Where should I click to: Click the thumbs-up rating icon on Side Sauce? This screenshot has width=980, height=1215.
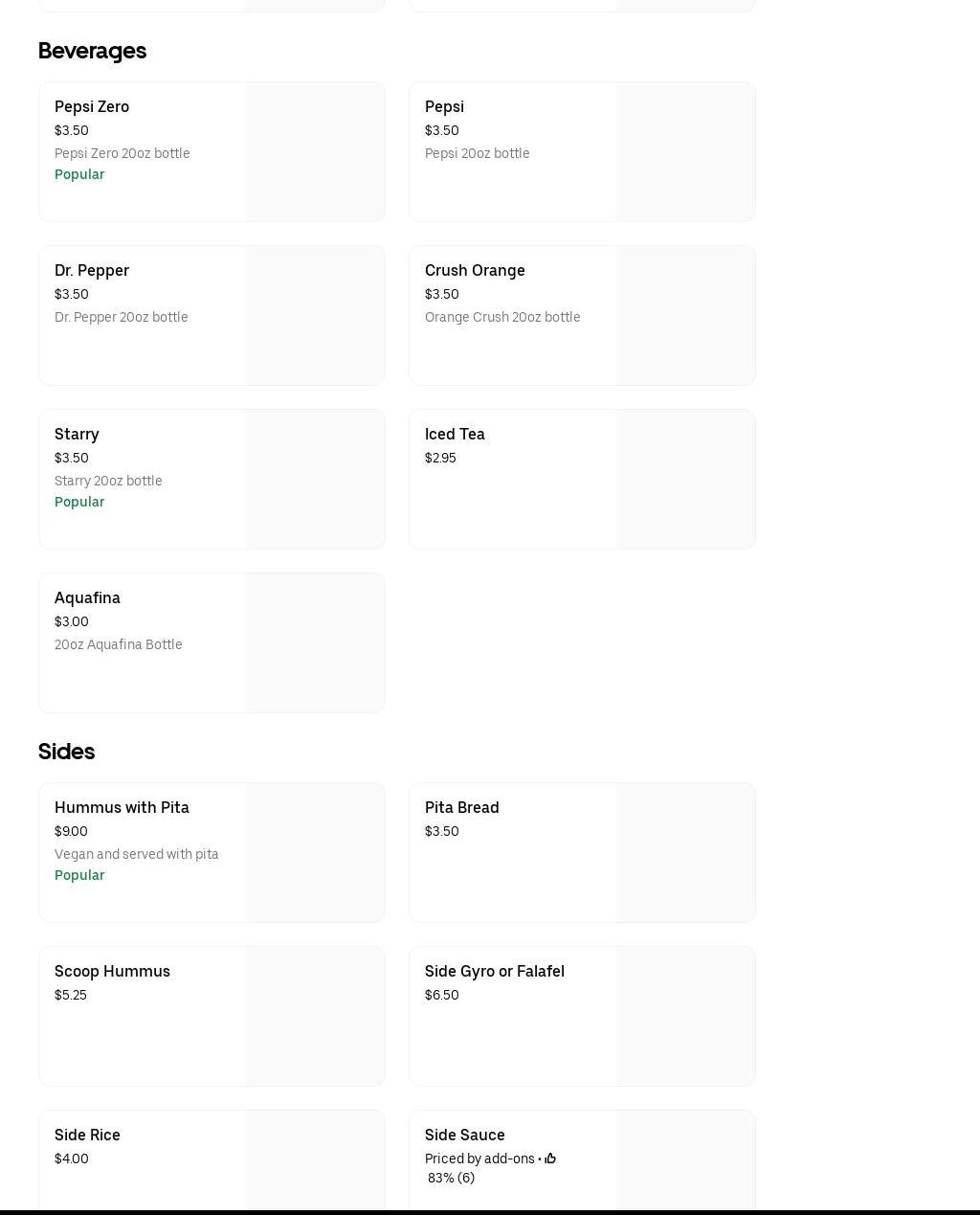(x=550, y=1159)
